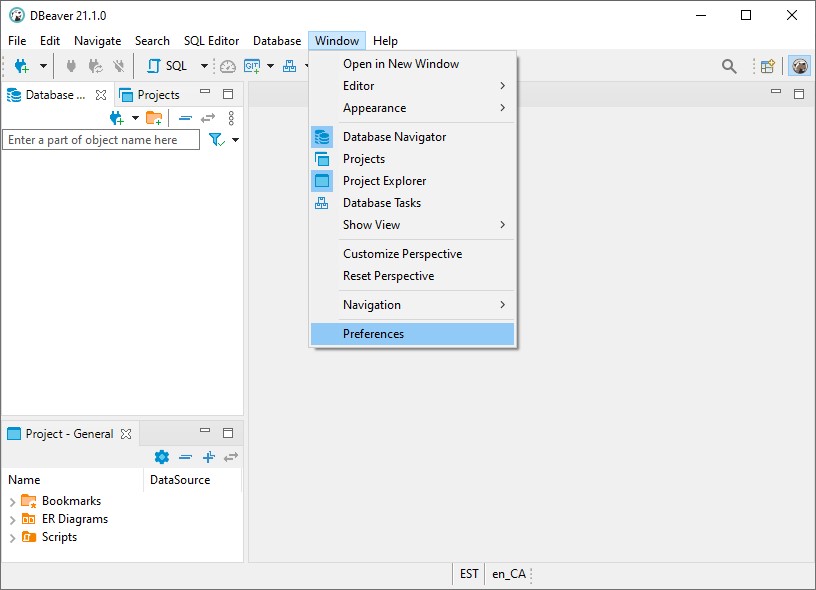Click the navigator filter funnel icon

pos(216,139)
